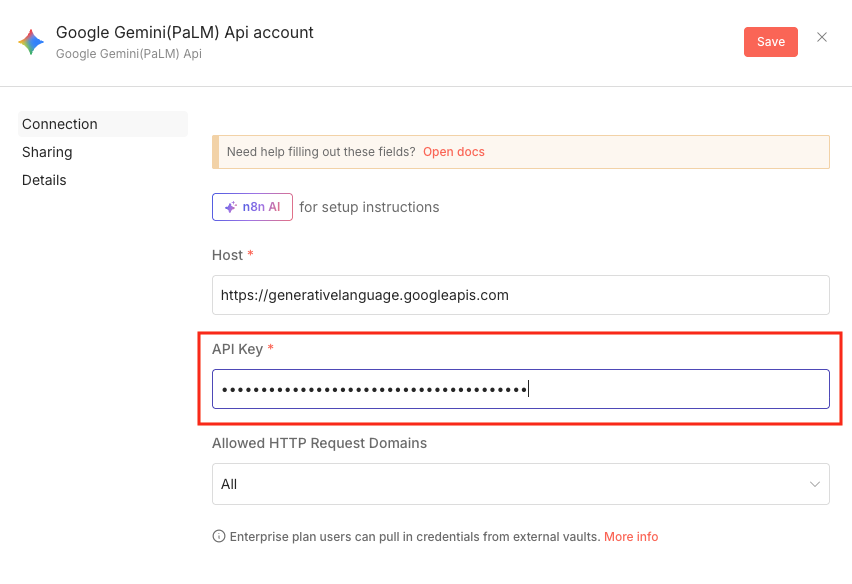Click the credential name title to rename it
852x584 pixels.
coord(185,33)
